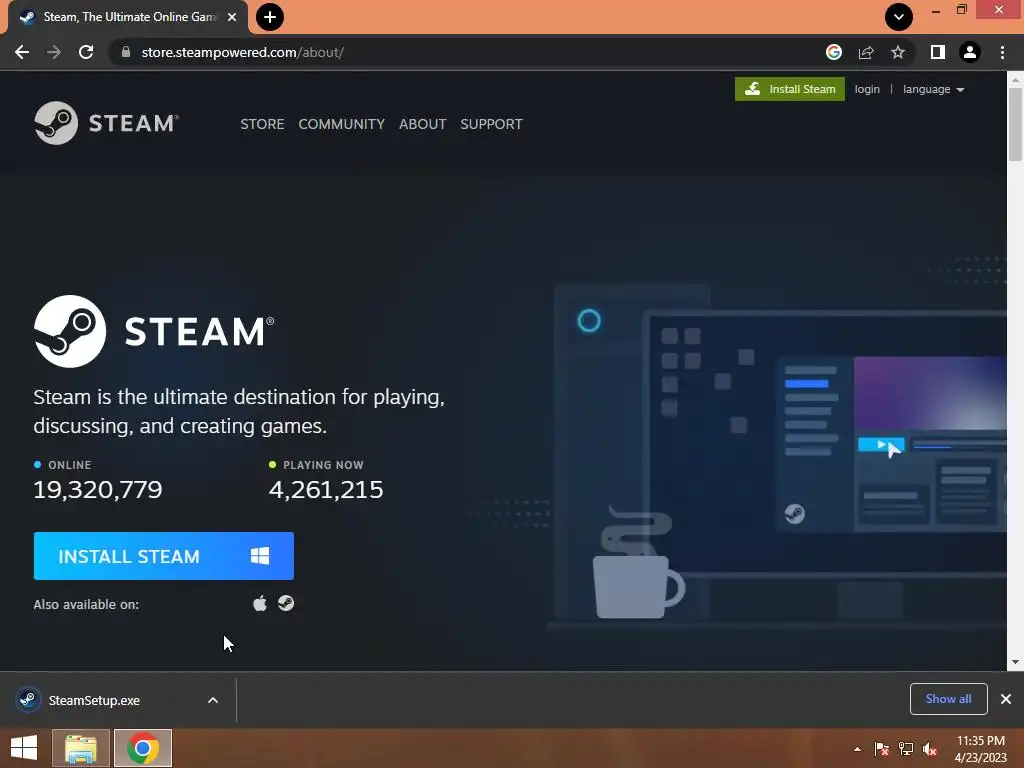View site information via lock icon
The image size is (1024, 768).
(x=126, y=52)
